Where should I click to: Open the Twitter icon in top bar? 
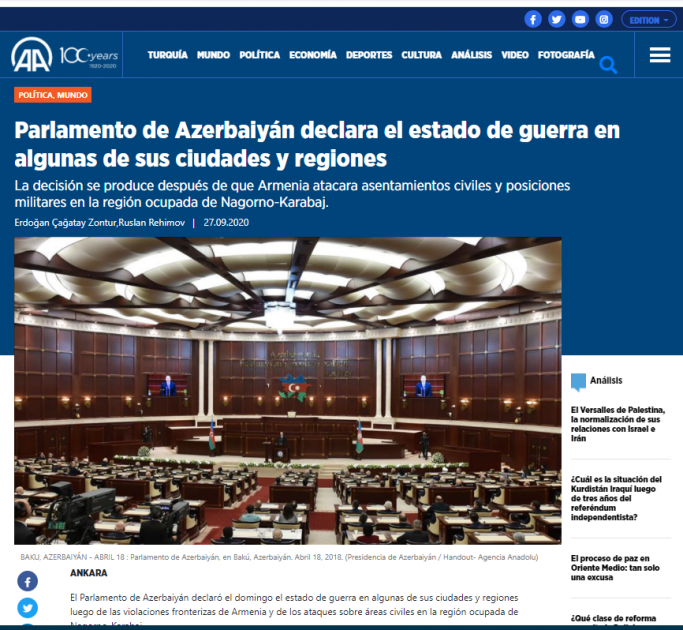(556, 20)
